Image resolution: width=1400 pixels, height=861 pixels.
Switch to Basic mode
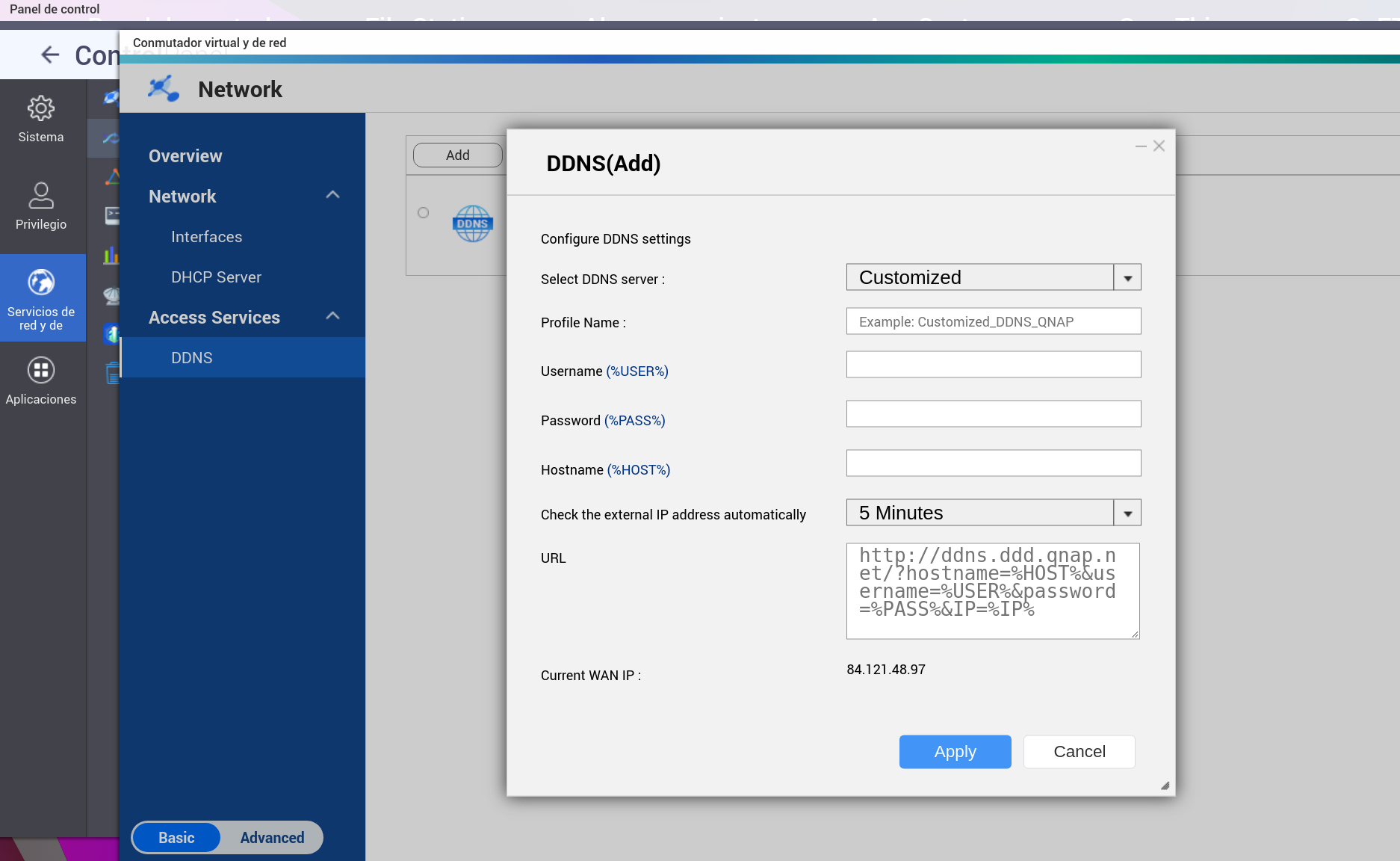176,838
